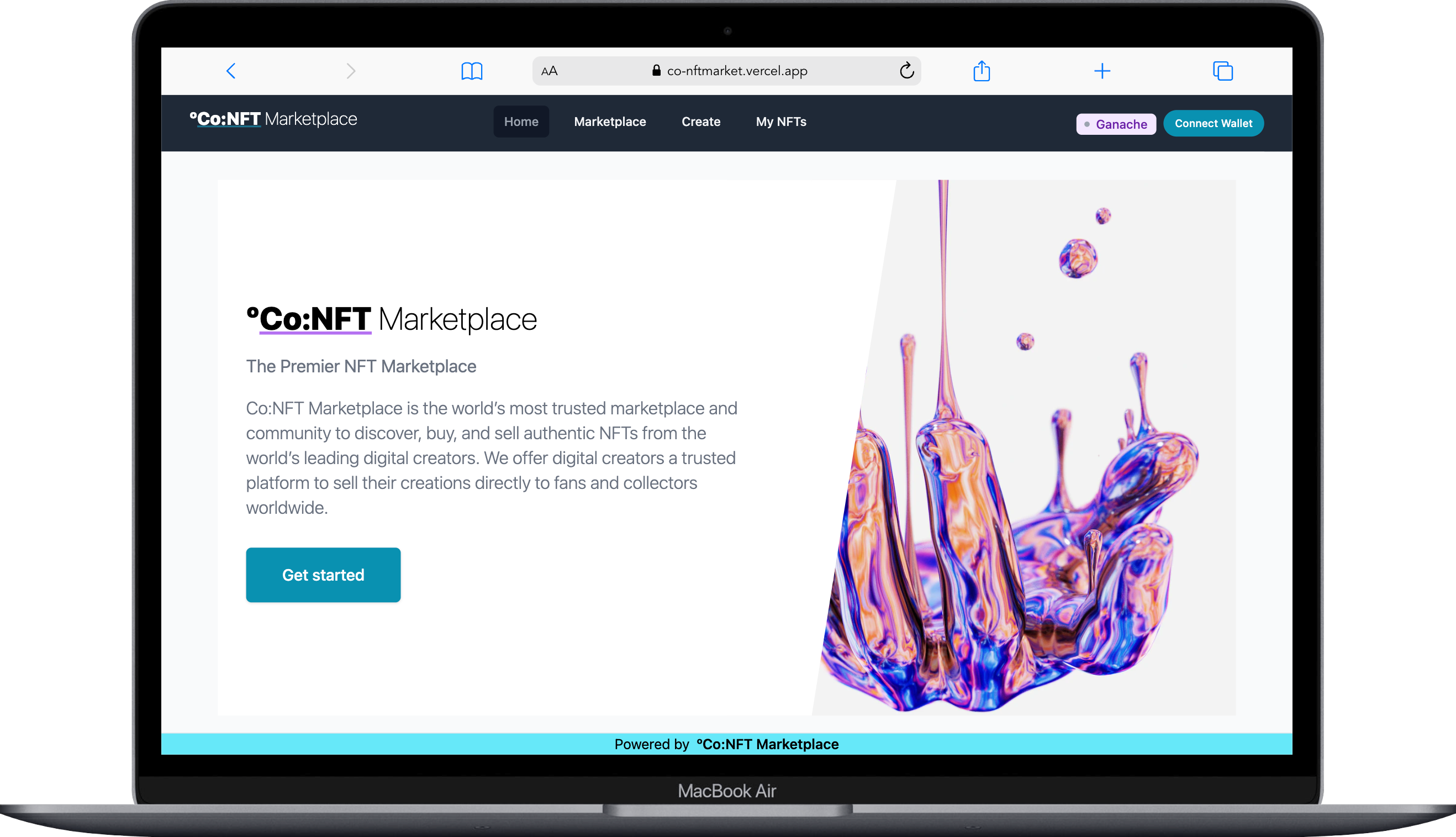The height and width of the screenshot is (837, 1456).
Task: Open the AA reader text options
Action: 549,71
